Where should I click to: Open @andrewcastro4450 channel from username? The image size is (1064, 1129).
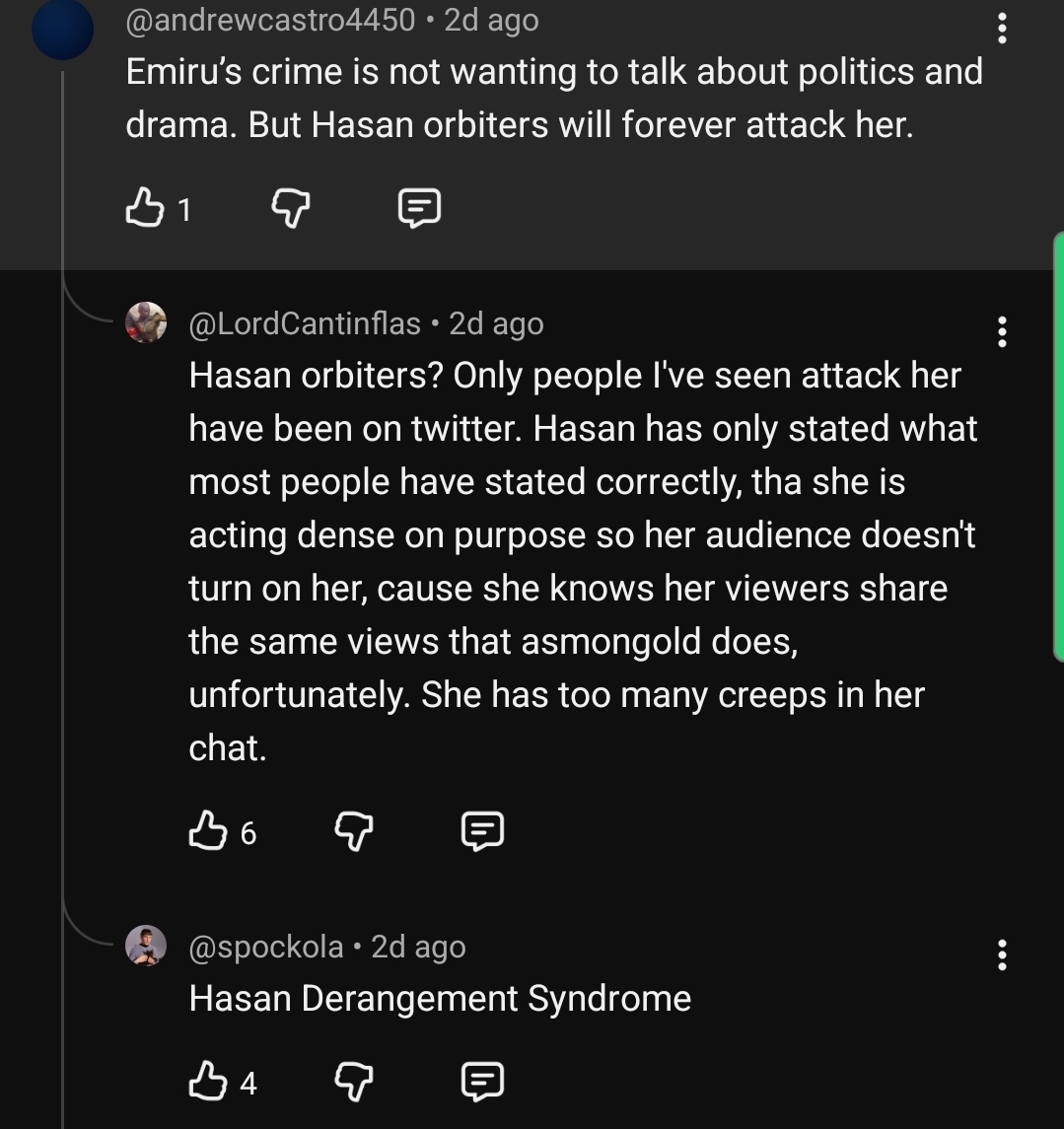(x=270, y=20)
